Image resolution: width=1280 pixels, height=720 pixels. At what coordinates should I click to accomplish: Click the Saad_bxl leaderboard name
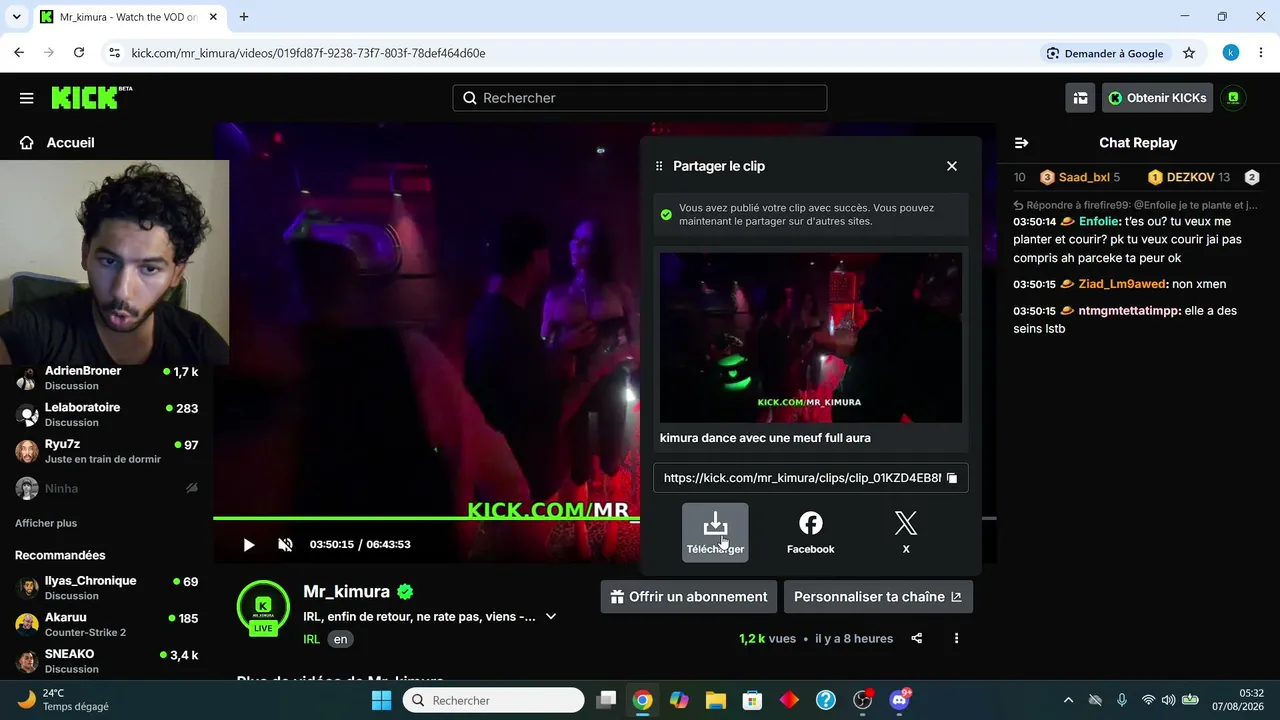[1084, 177]
